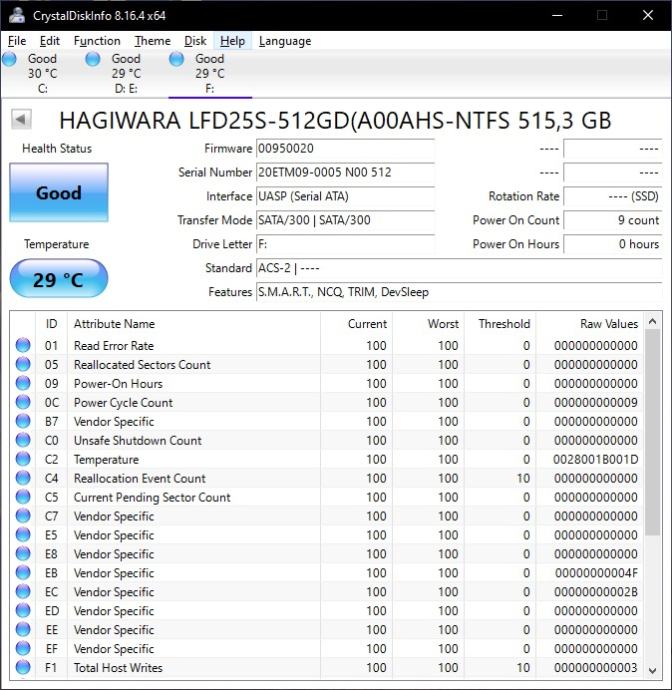The height and width of the screenshot is (690, 672).
Task: Click the Firmware value field
Action: (x=344, y=148)
